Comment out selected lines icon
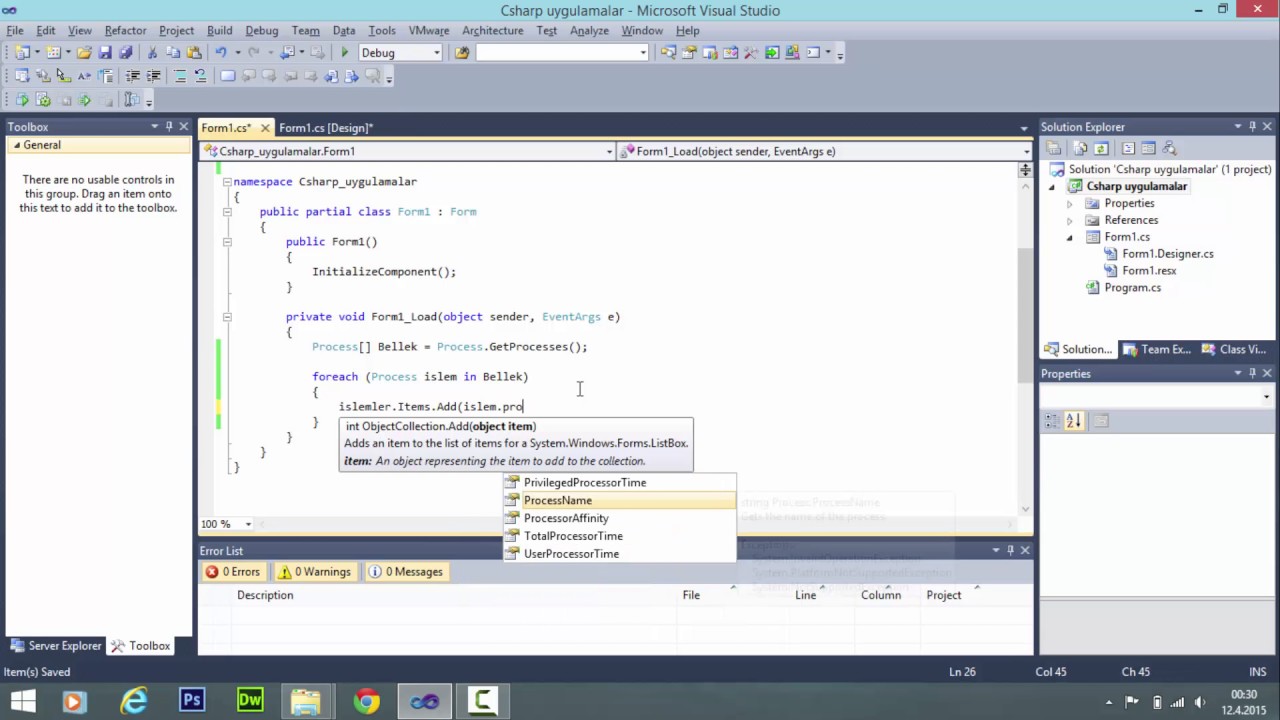The height and width of the screenshot is (720, 1280). [x=181, y=76]
